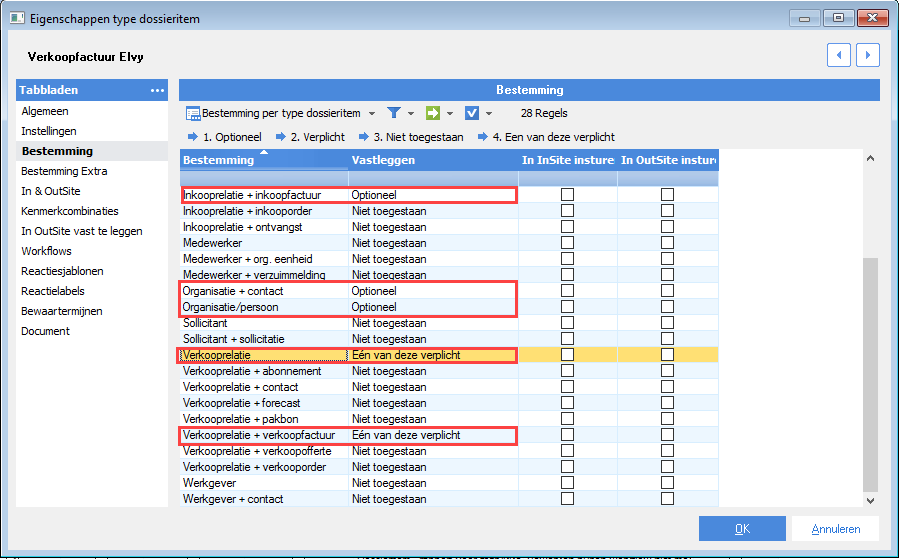Open the green arrow dropdown menu
This screenshot has width=901, height=559.
[450, 114]
